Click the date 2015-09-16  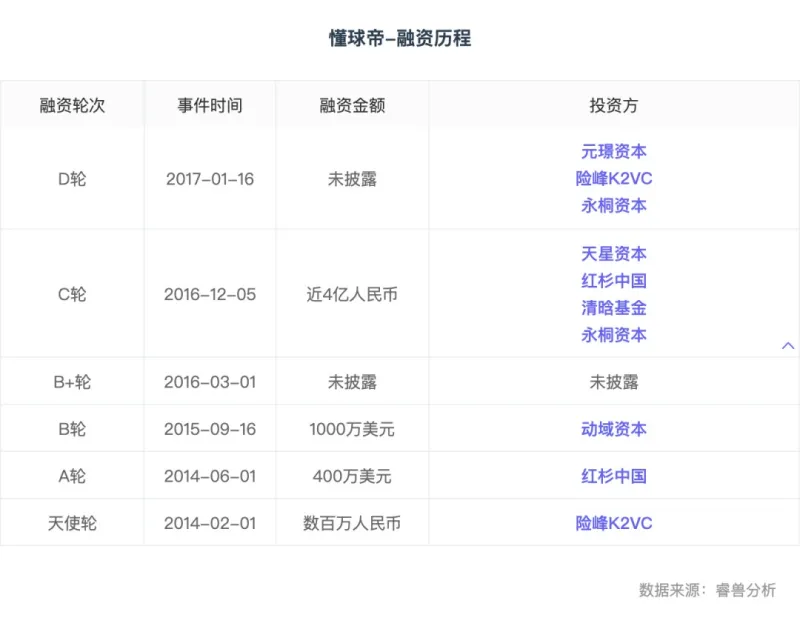(x=210, y=429)
